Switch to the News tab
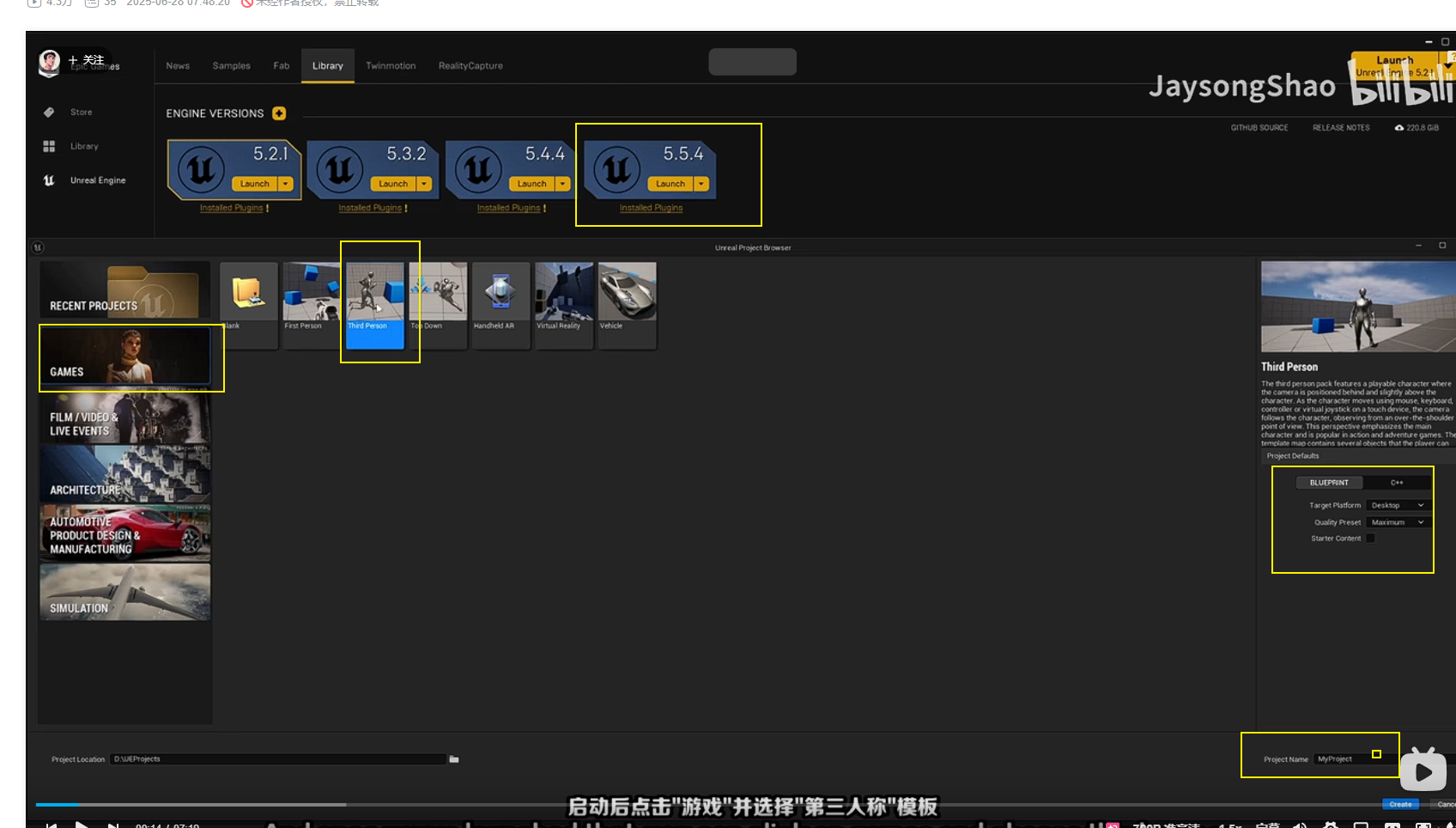 [178, 66]
